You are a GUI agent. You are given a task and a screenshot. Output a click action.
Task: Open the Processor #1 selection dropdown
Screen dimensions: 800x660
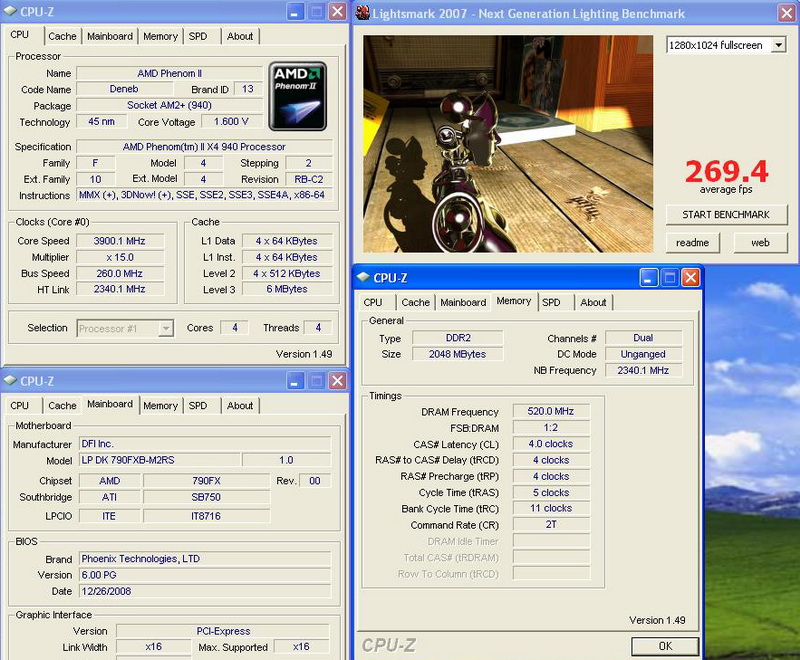click(166, 328)
